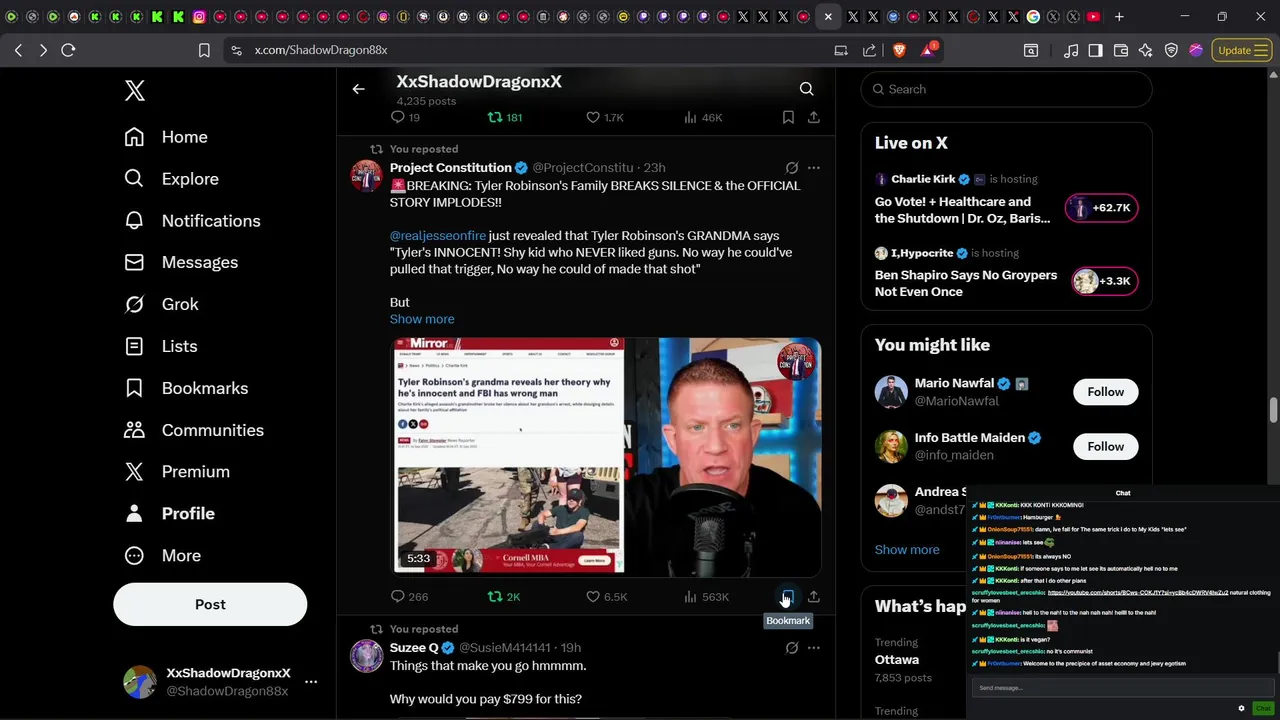Share this page from address bar
The image size is (1280, 720).
tap(869, 50)
